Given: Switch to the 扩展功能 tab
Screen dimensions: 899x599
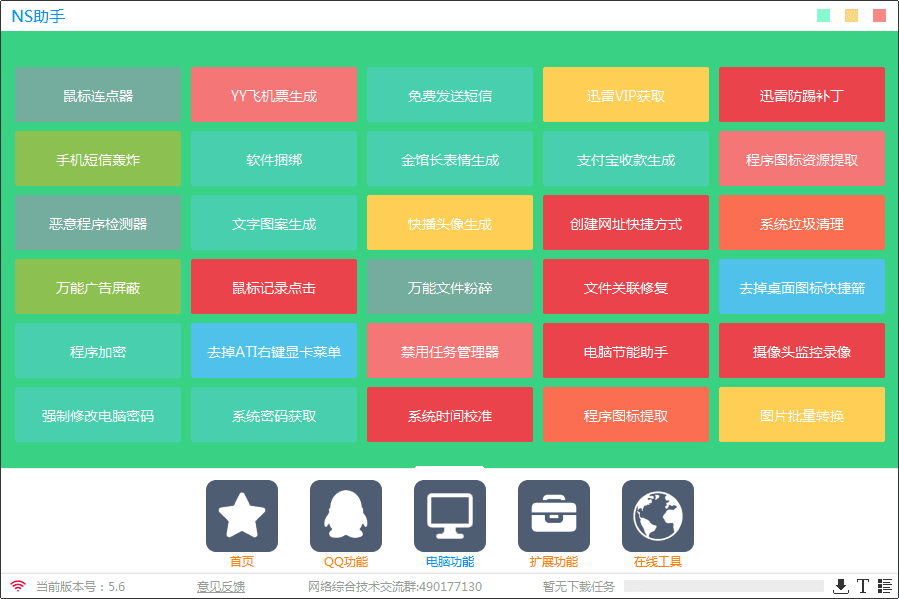Looking at the screenshot, I should click(x=553, y=560).
